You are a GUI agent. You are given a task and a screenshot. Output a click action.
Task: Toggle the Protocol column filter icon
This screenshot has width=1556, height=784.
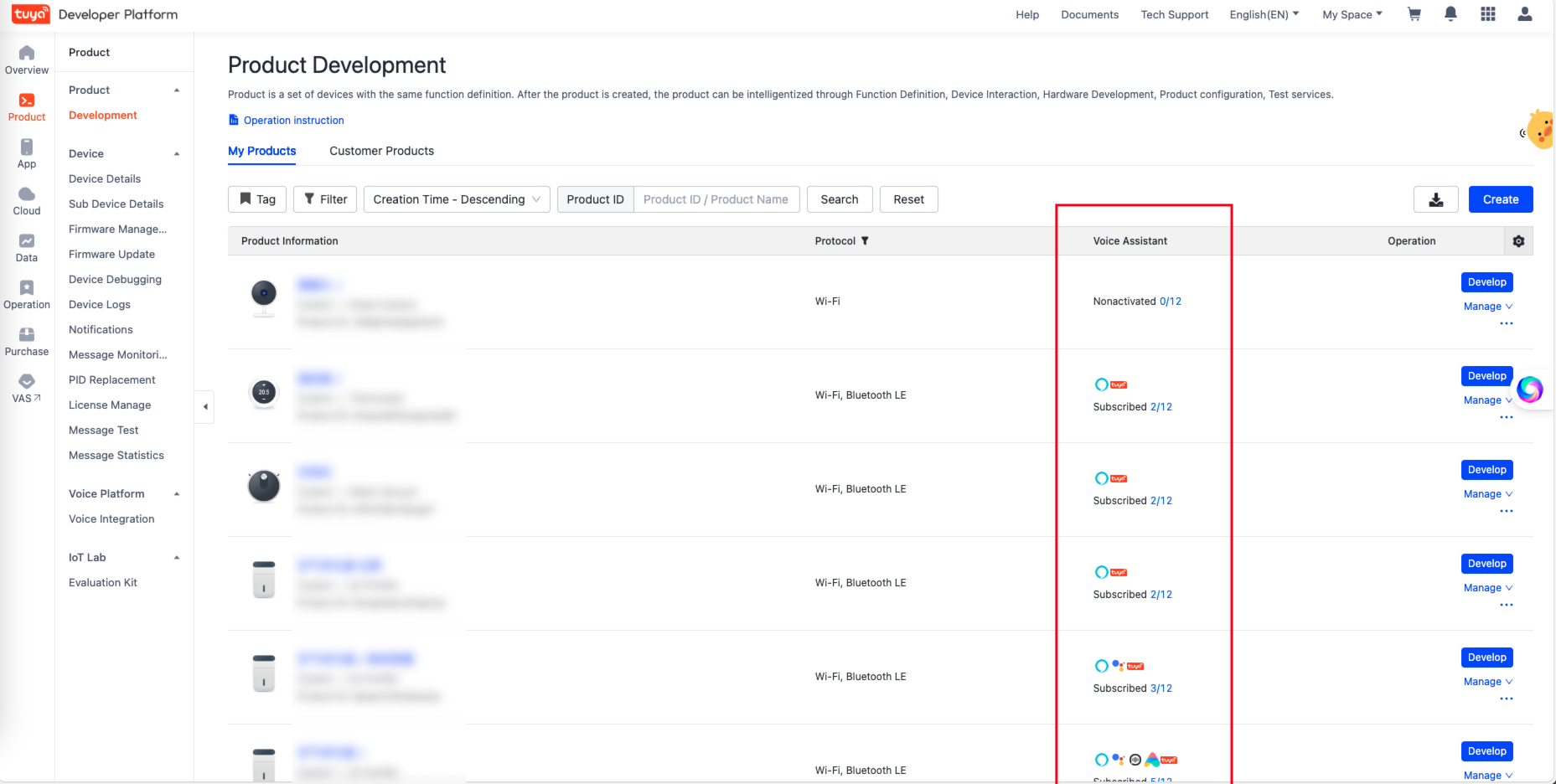pos(865,241)
